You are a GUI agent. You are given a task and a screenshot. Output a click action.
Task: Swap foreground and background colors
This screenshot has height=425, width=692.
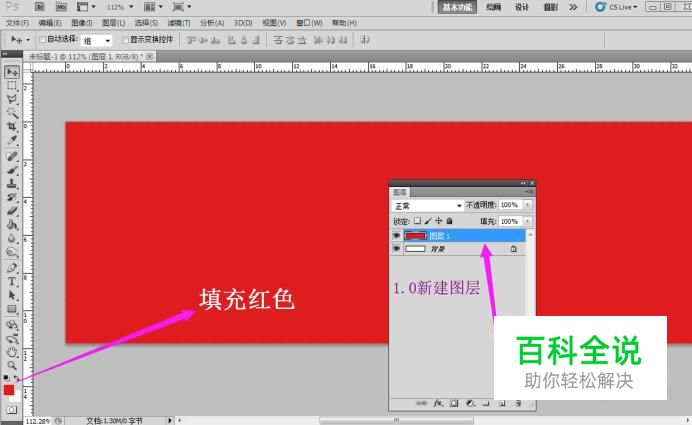[x=16, y=378]
